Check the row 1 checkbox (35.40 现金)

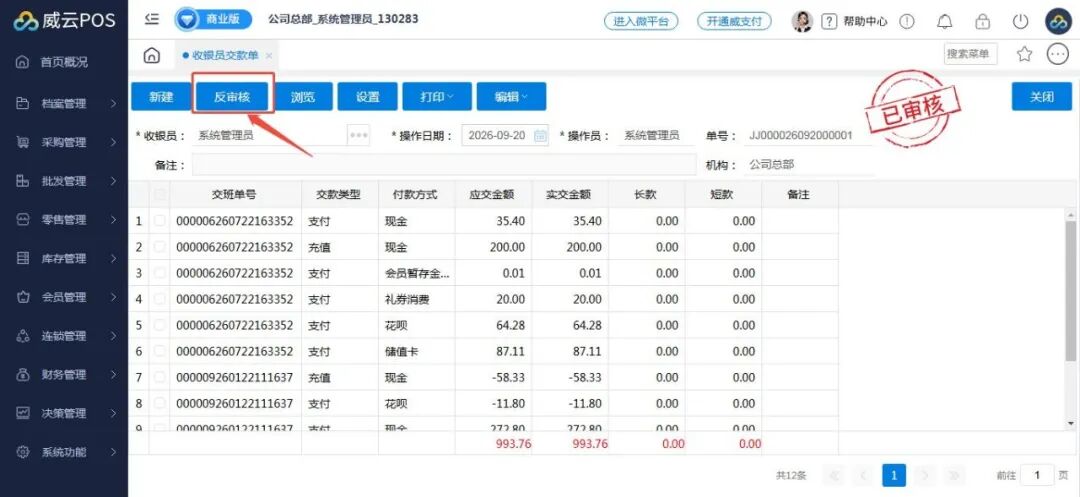pyautogui.click(x=160, y=221)
